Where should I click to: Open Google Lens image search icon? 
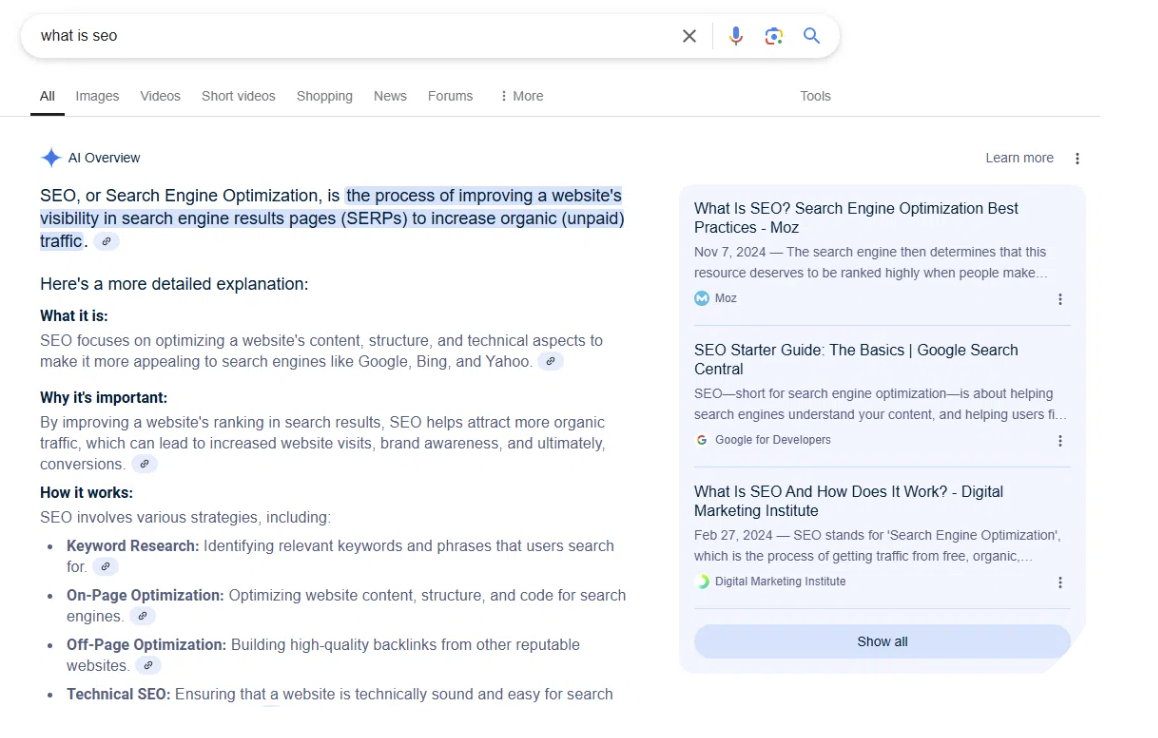coord(773,36)
